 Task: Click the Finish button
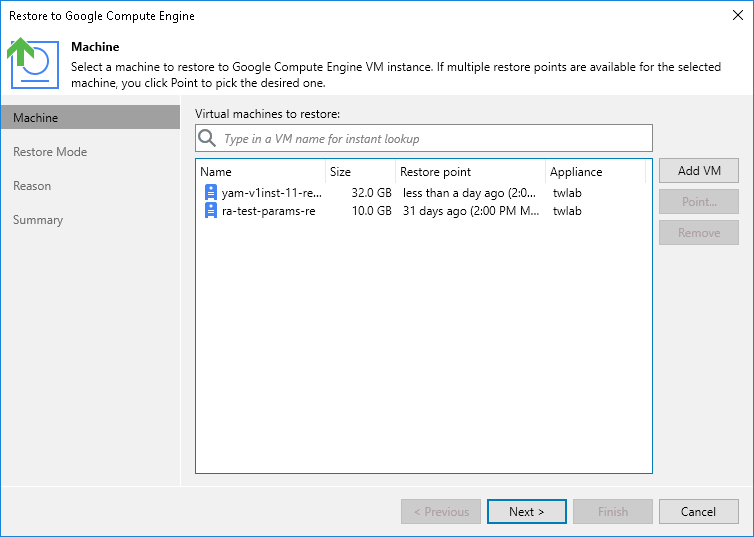(x=613, y=512)
